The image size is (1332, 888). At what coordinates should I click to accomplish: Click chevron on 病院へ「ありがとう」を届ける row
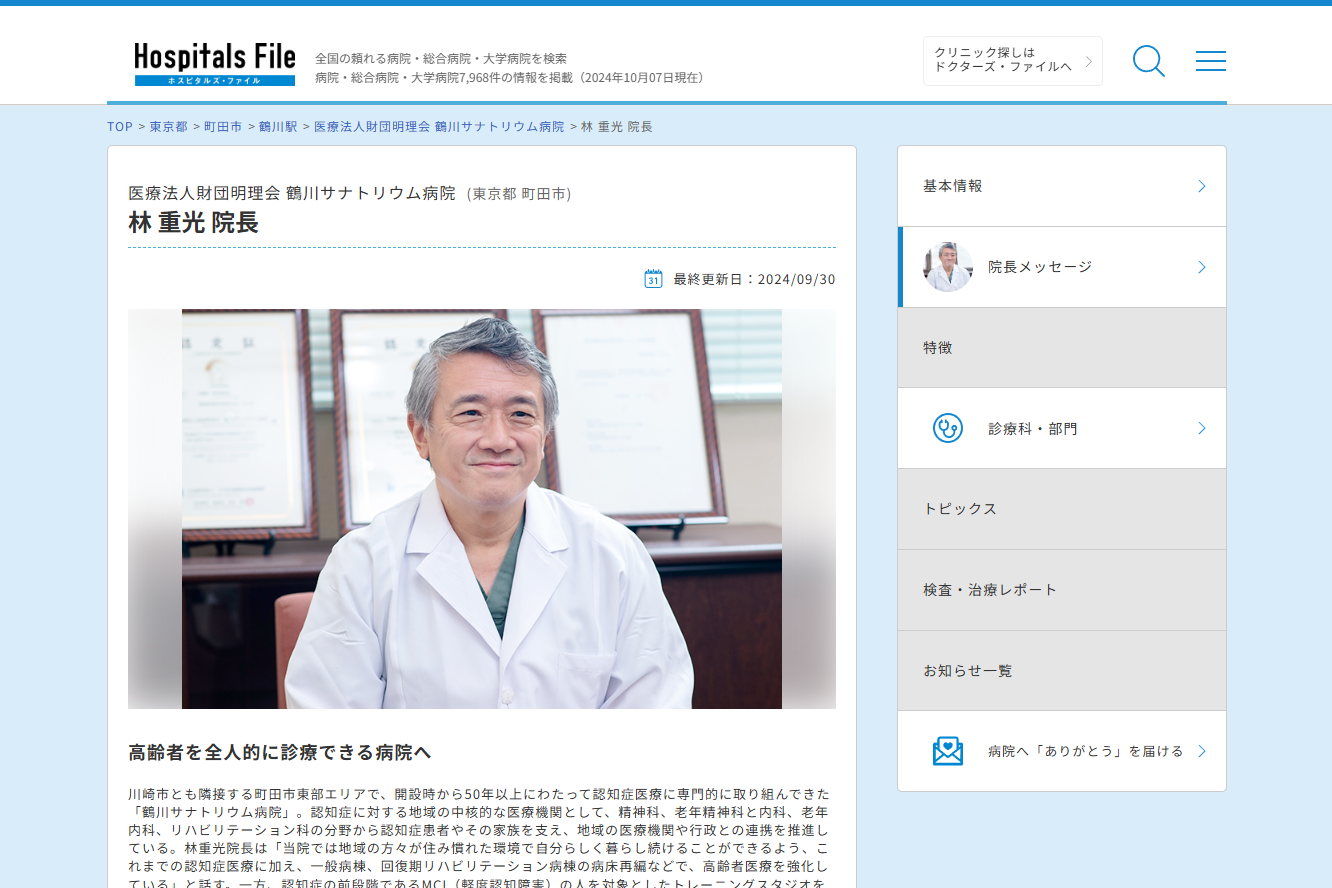coord(1201,751)
